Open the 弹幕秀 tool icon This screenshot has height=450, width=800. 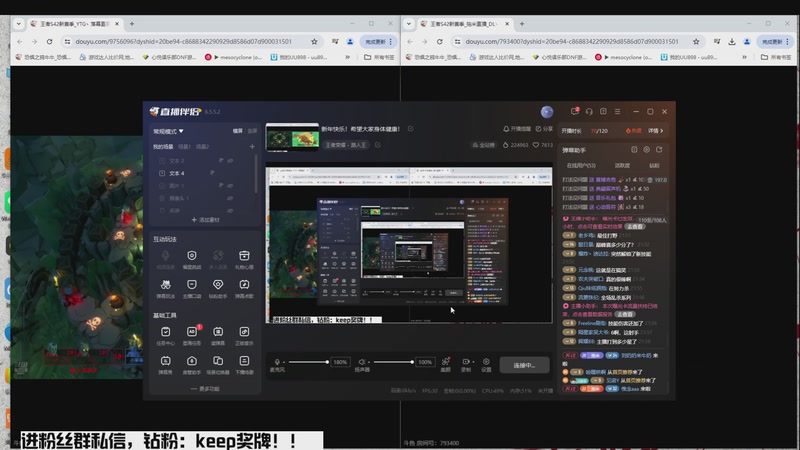point(165,361)
